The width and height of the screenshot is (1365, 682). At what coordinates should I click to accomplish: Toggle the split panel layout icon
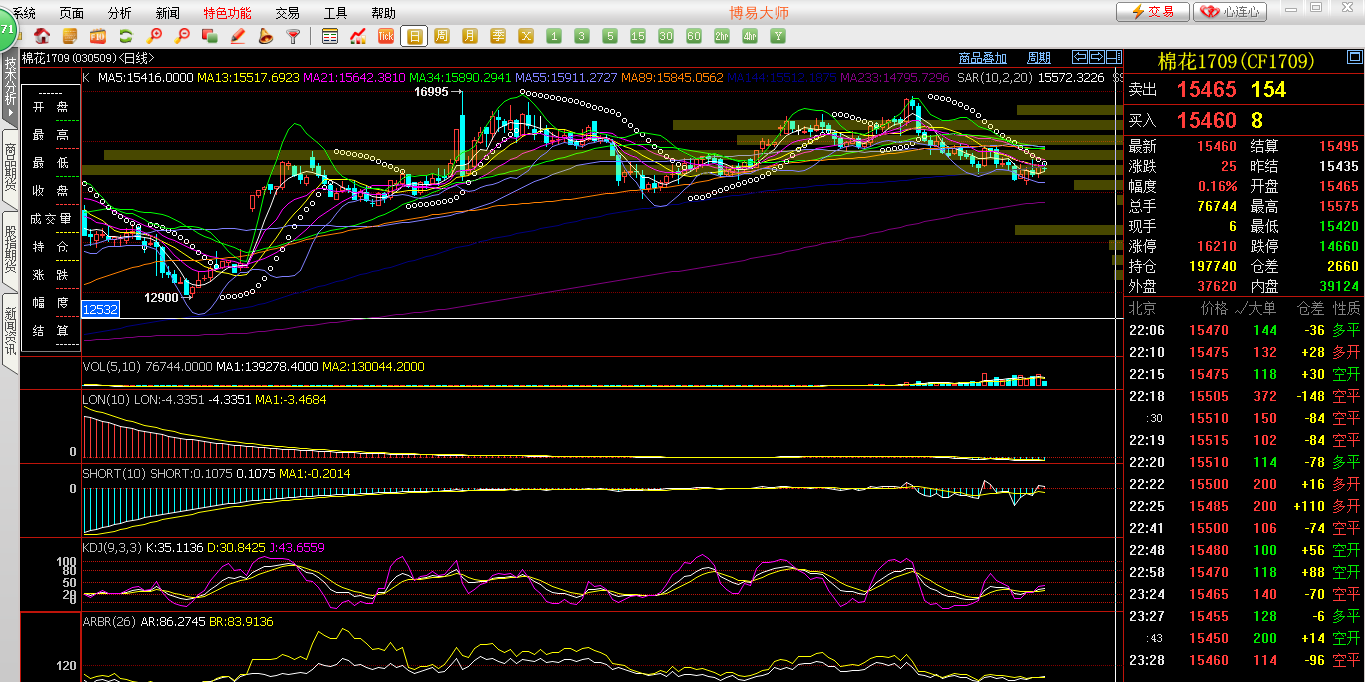(1114, 57)
